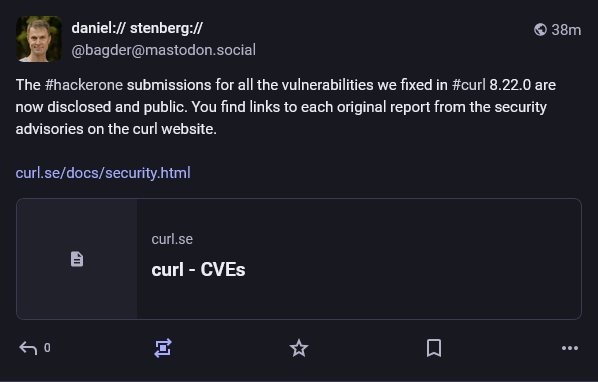Viewport: 598px width, 382px height.
Task: Click the post body text to expand
Action: pyautogui.click(x=286, y=107)
